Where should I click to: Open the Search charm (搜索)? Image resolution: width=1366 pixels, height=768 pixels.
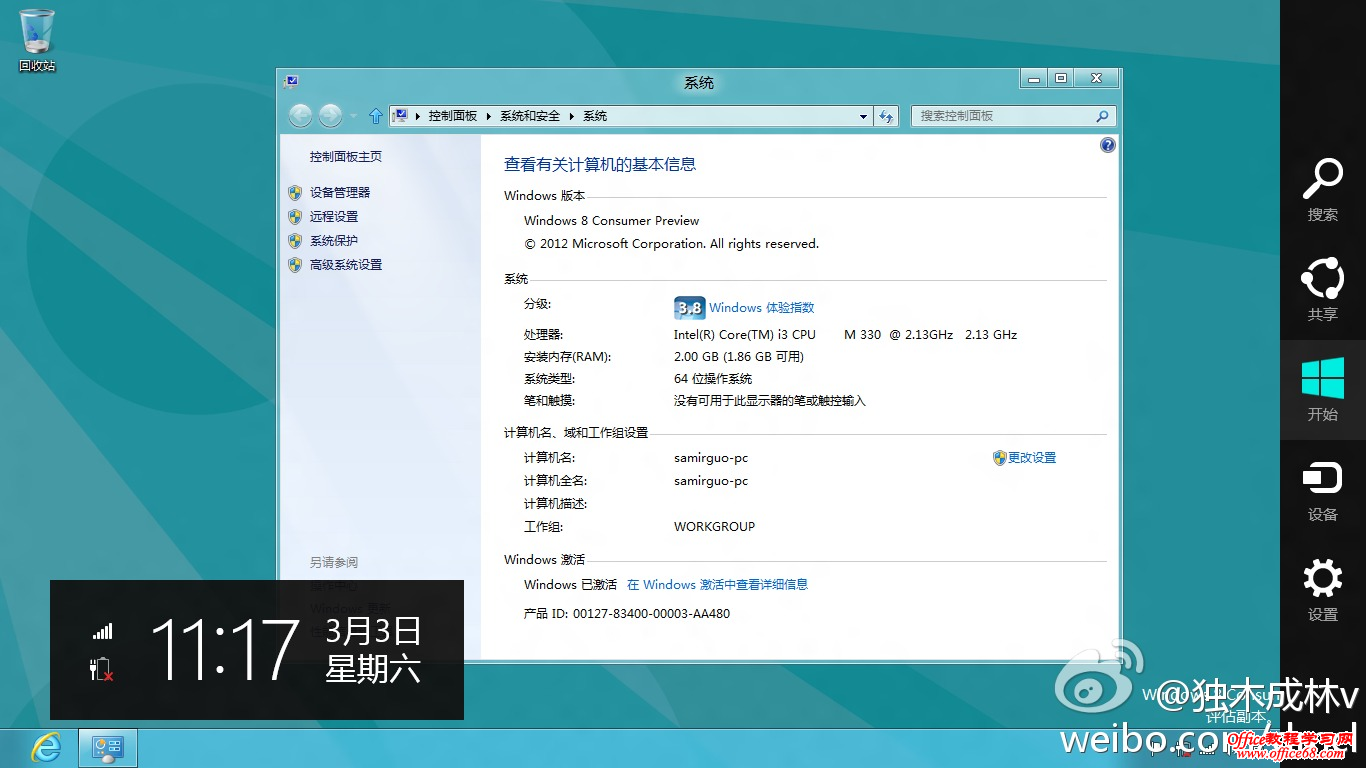pos(1322,188)
